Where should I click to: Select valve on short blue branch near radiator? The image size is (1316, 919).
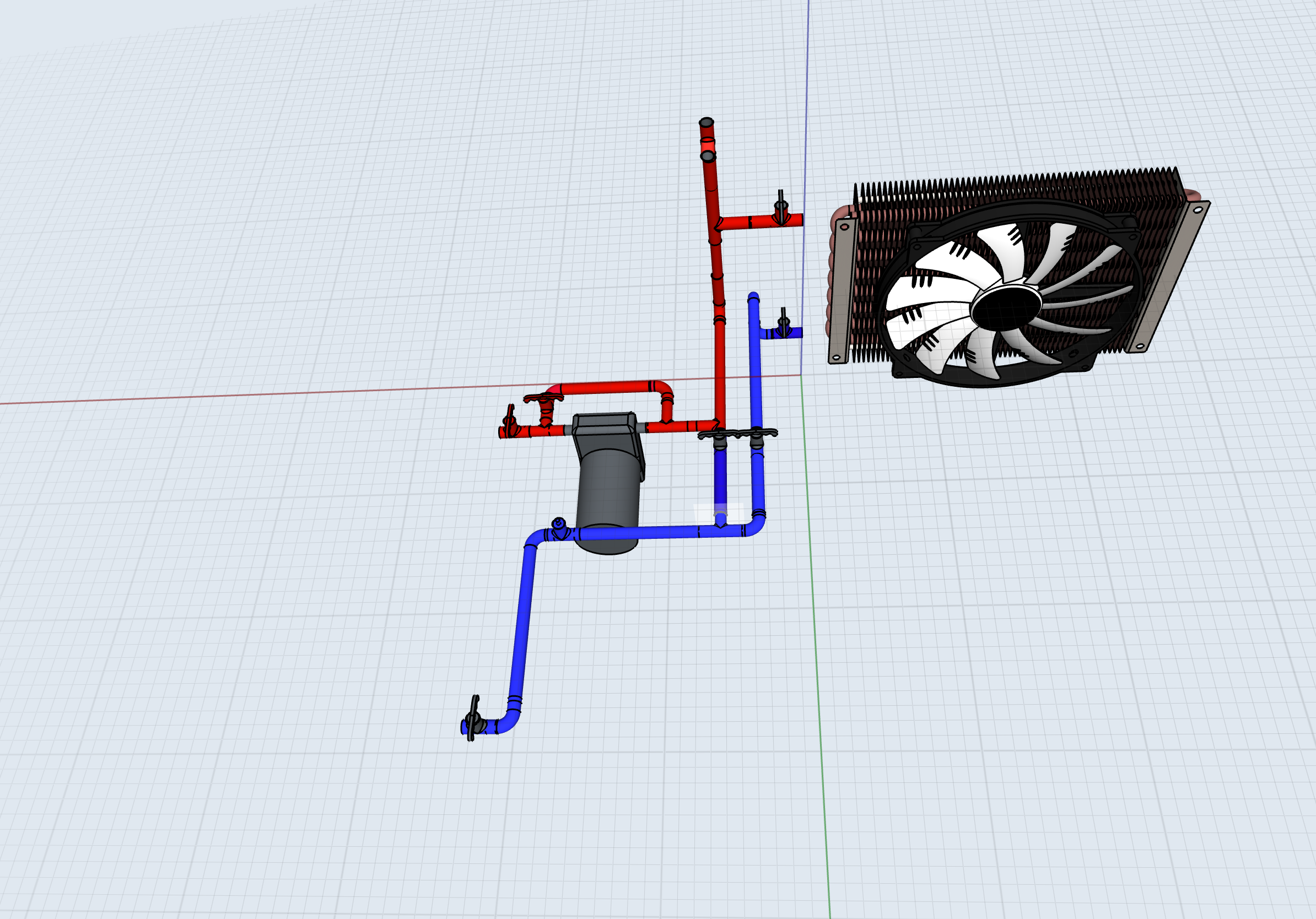[783, 325]
